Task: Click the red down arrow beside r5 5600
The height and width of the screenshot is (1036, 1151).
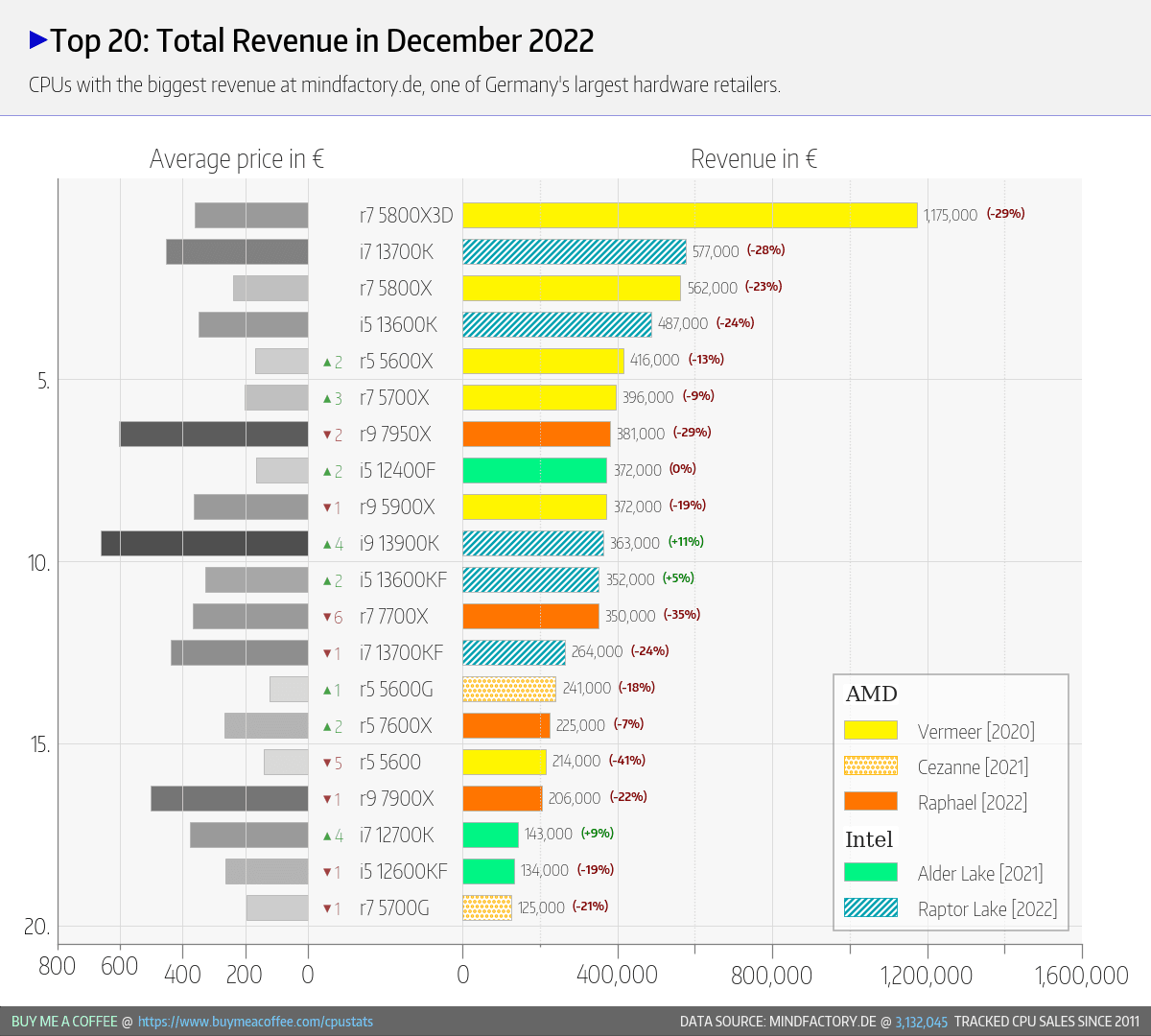Action: 327,764
